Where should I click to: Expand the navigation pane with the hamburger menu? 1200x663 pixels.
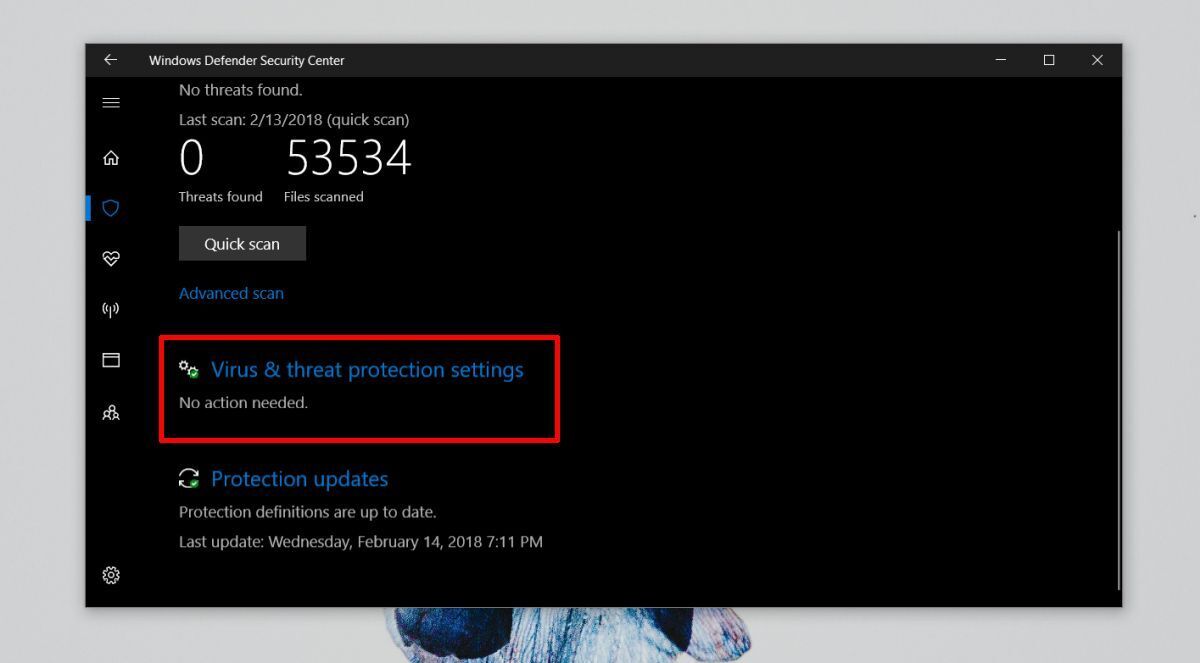tap(111, 102)
